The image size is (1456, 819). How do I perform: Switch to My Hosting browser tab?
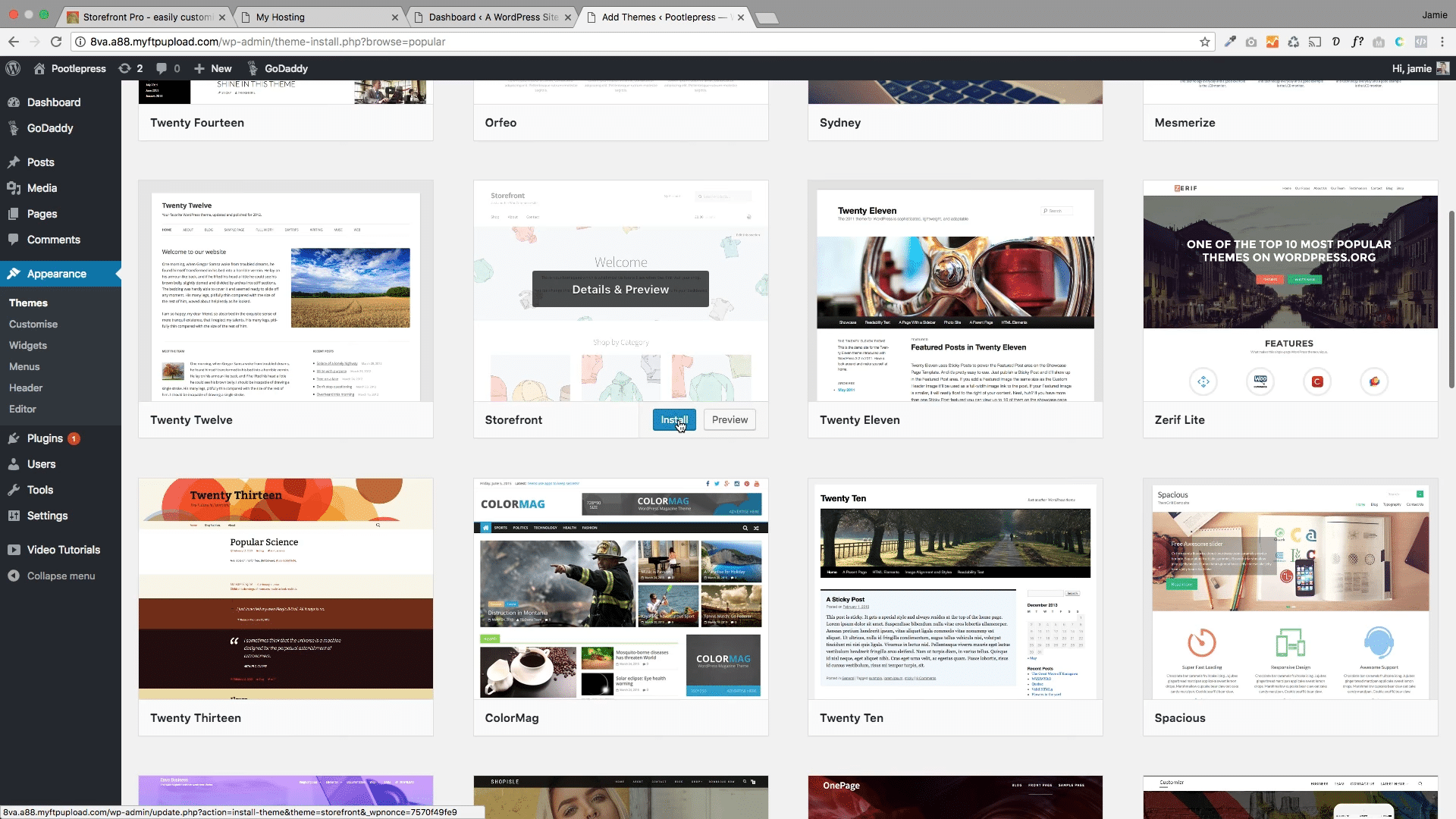click(317, 17)
